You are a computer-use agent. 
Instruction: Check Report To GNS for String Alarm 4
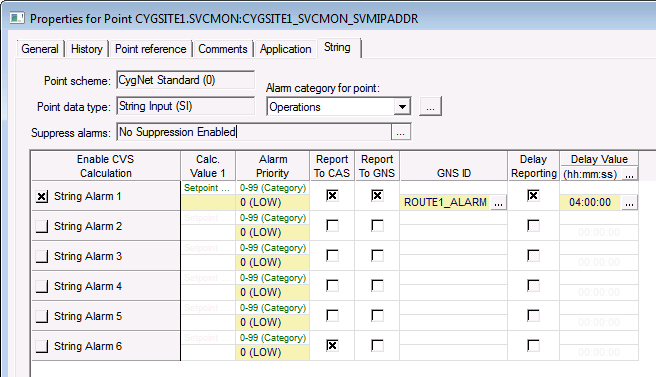[377, 285]
